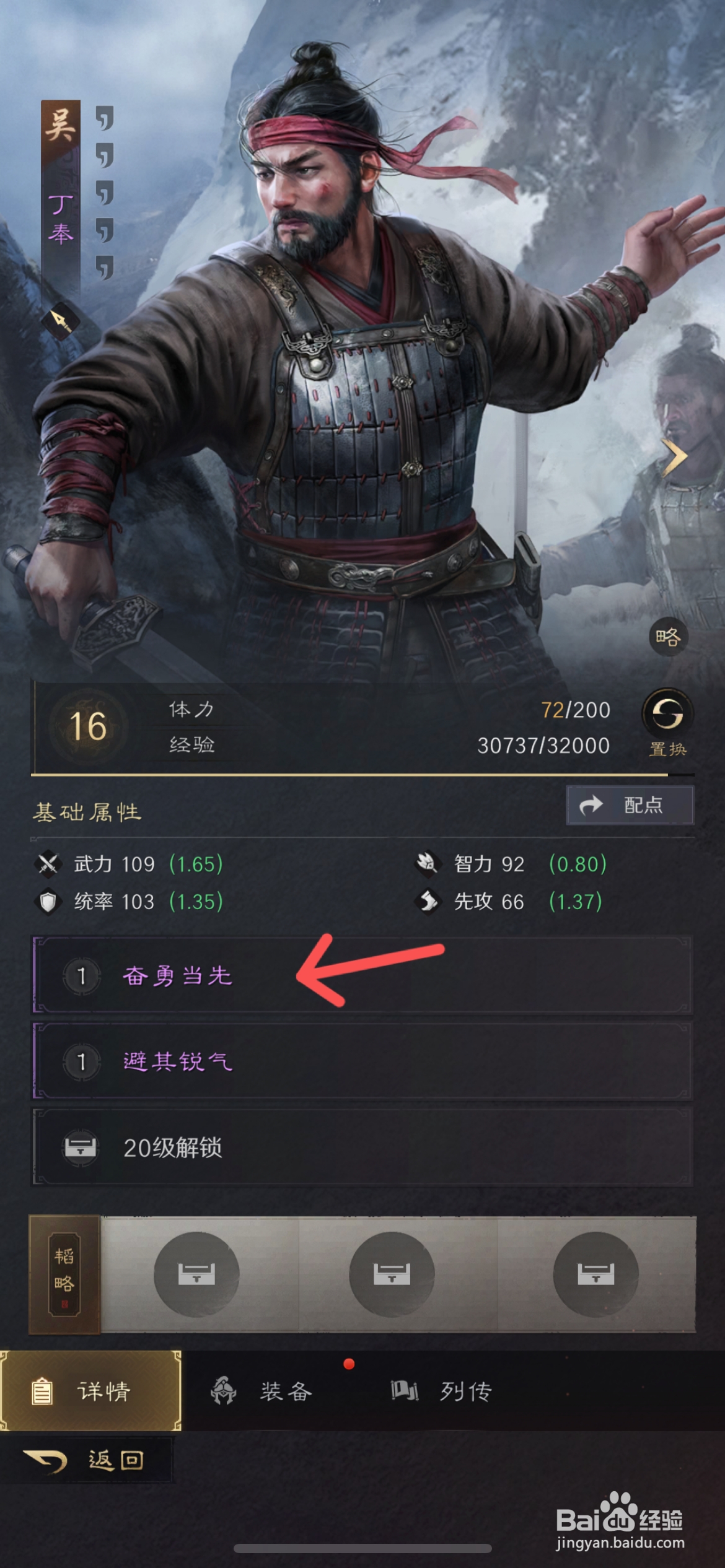Tap the 置换 swap icon
Image resolution: width=725 pixels, height=1568 pixels.
(667, 714)
